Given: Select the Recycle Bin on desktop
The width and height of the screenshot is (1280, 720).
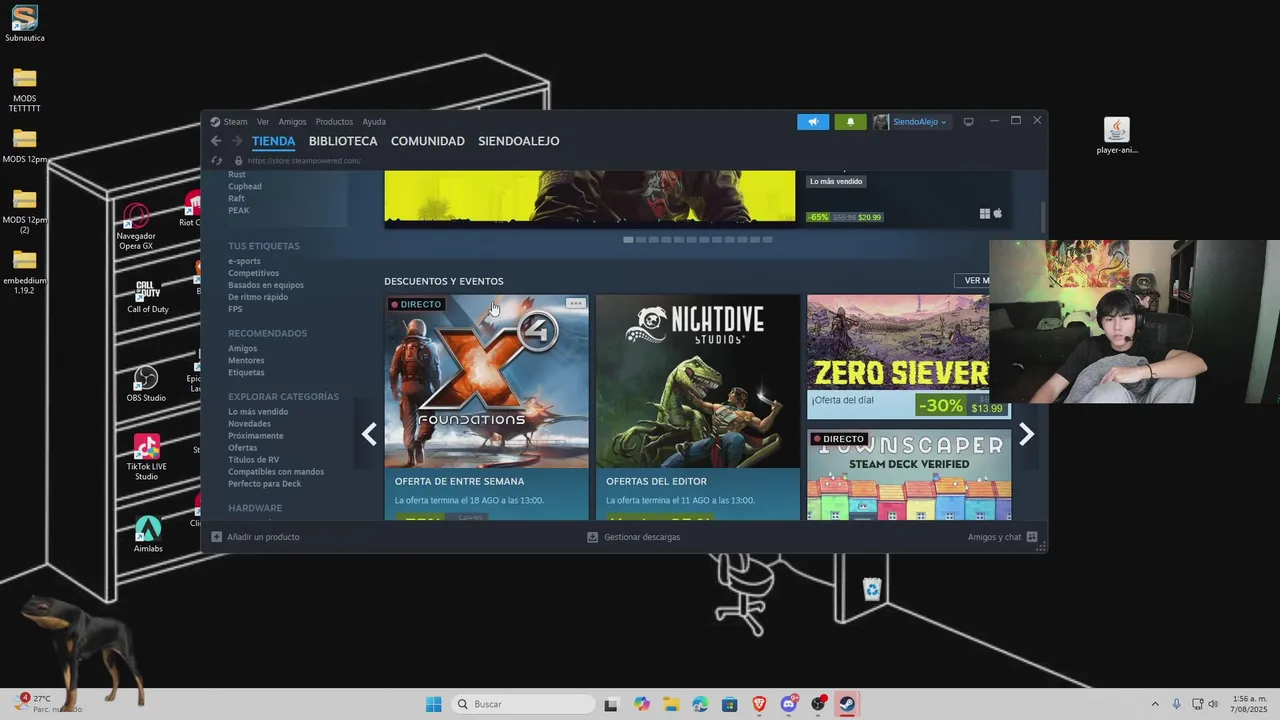Looking at the screenshot, I should click(x=872, y=588).
